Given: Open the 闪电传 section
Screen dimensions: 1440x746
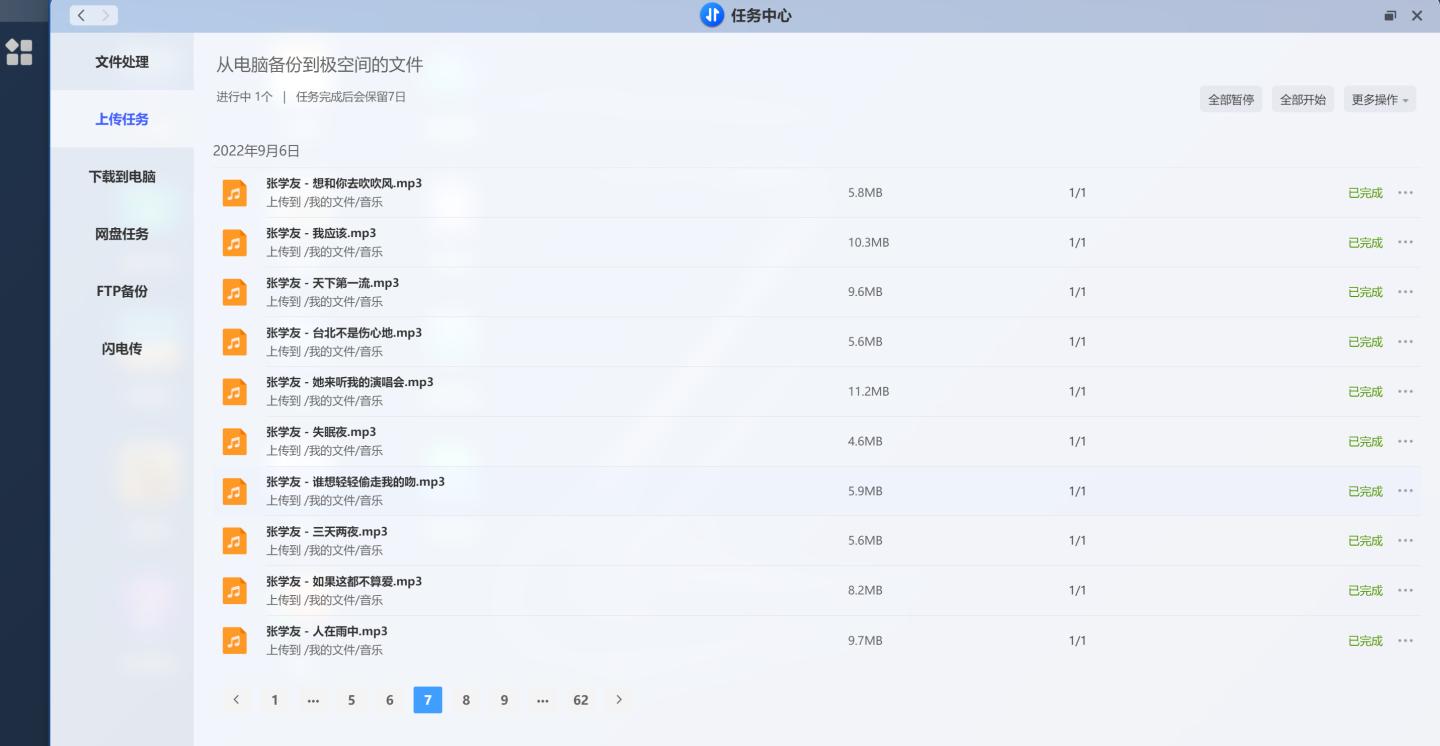Looking at the screenshot, I should click(x=122, y=348).
